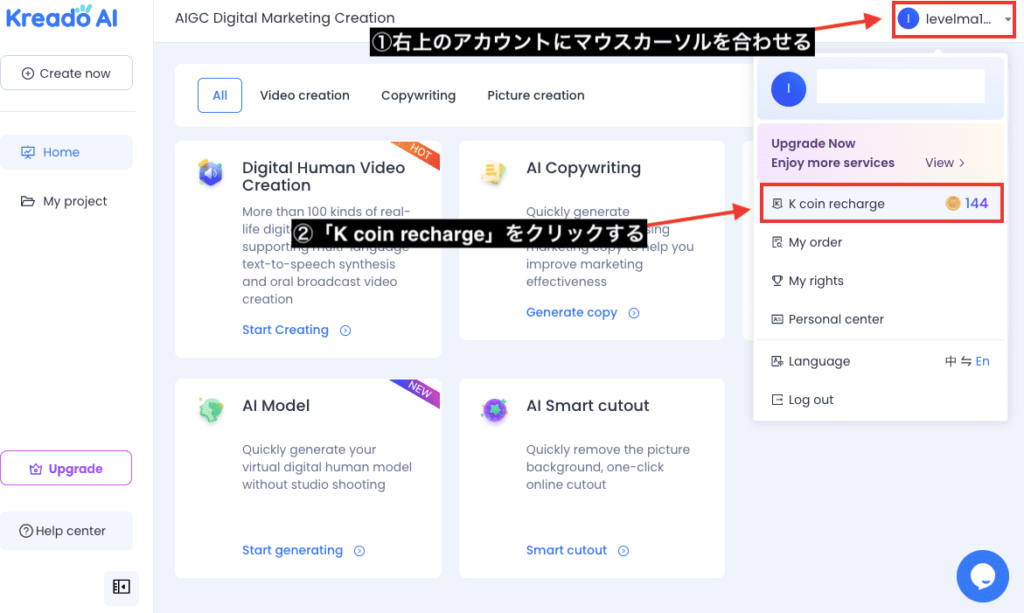Click the My order receipt icon
The image size is (1024, 613).
click(777, 242)
